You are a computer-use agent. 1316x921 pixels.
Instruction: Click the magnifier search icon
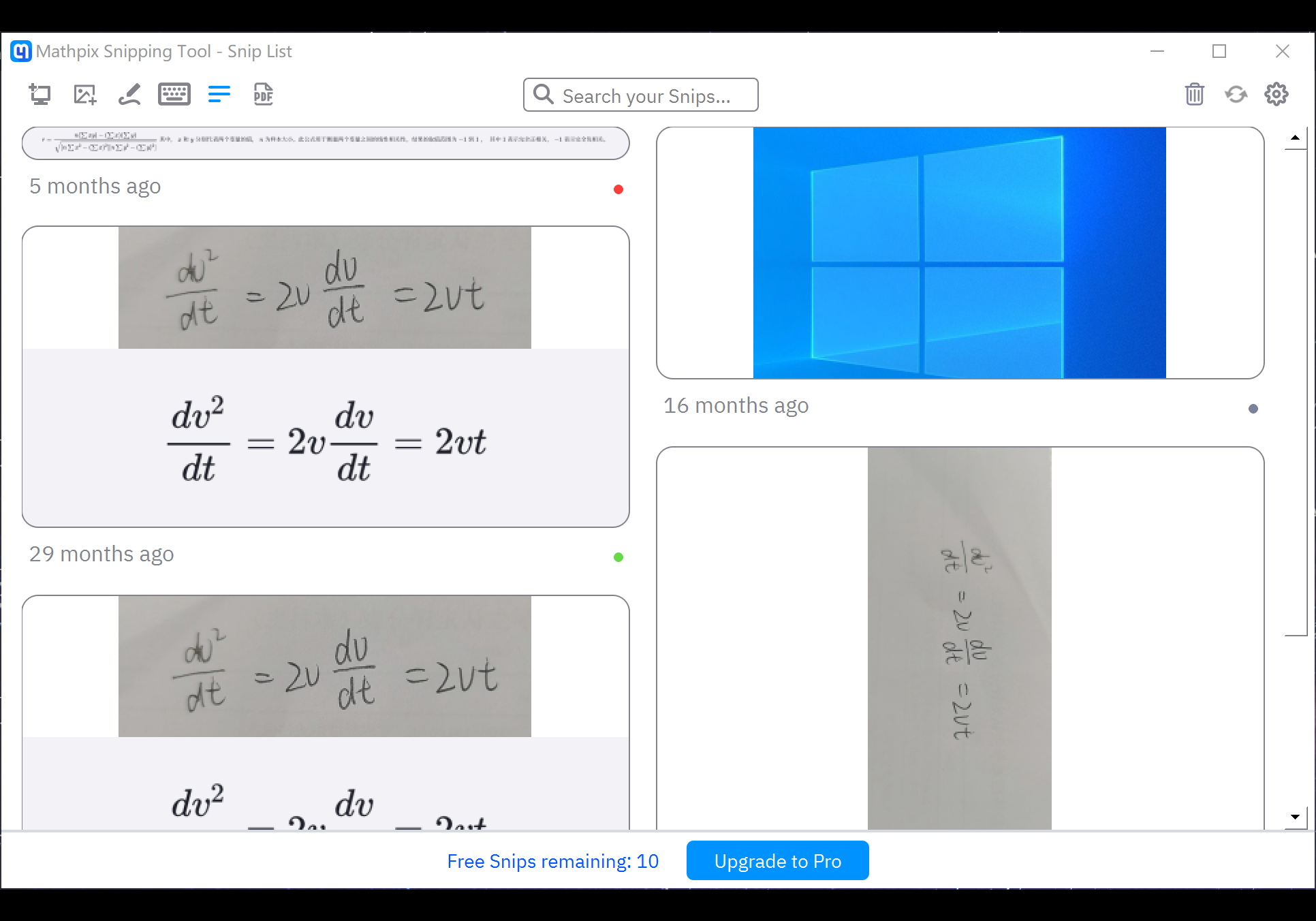pyautogui.click(x=543, y=94)
